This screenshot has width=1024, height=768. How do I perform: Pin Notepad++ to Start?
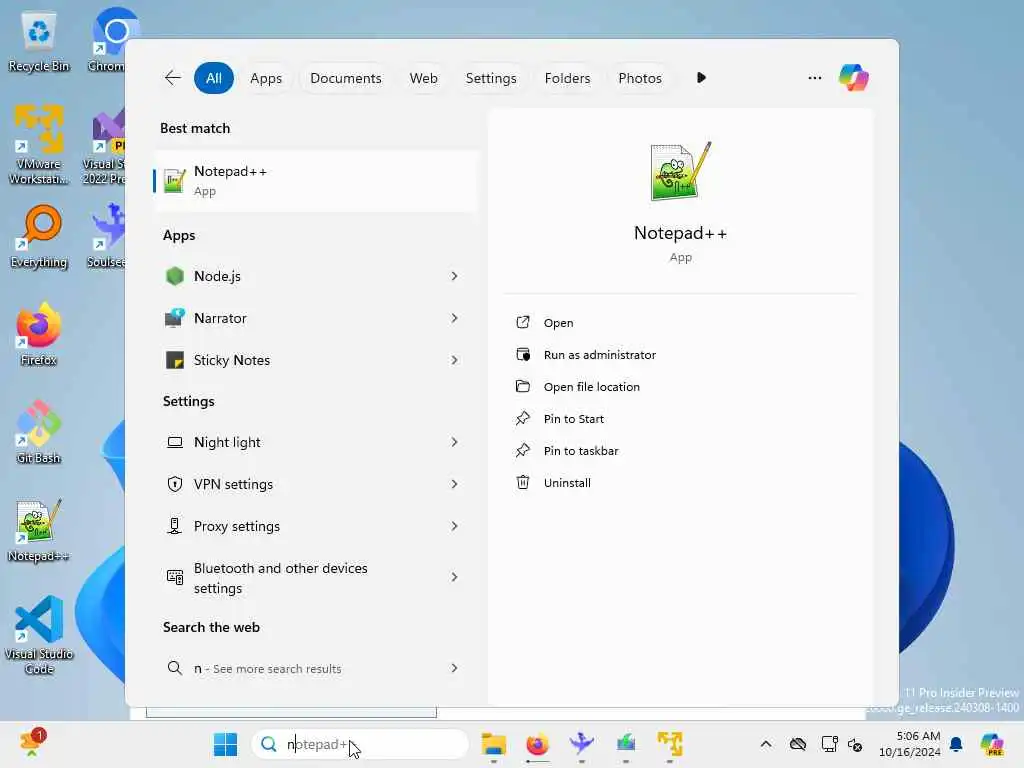point(573,419)
